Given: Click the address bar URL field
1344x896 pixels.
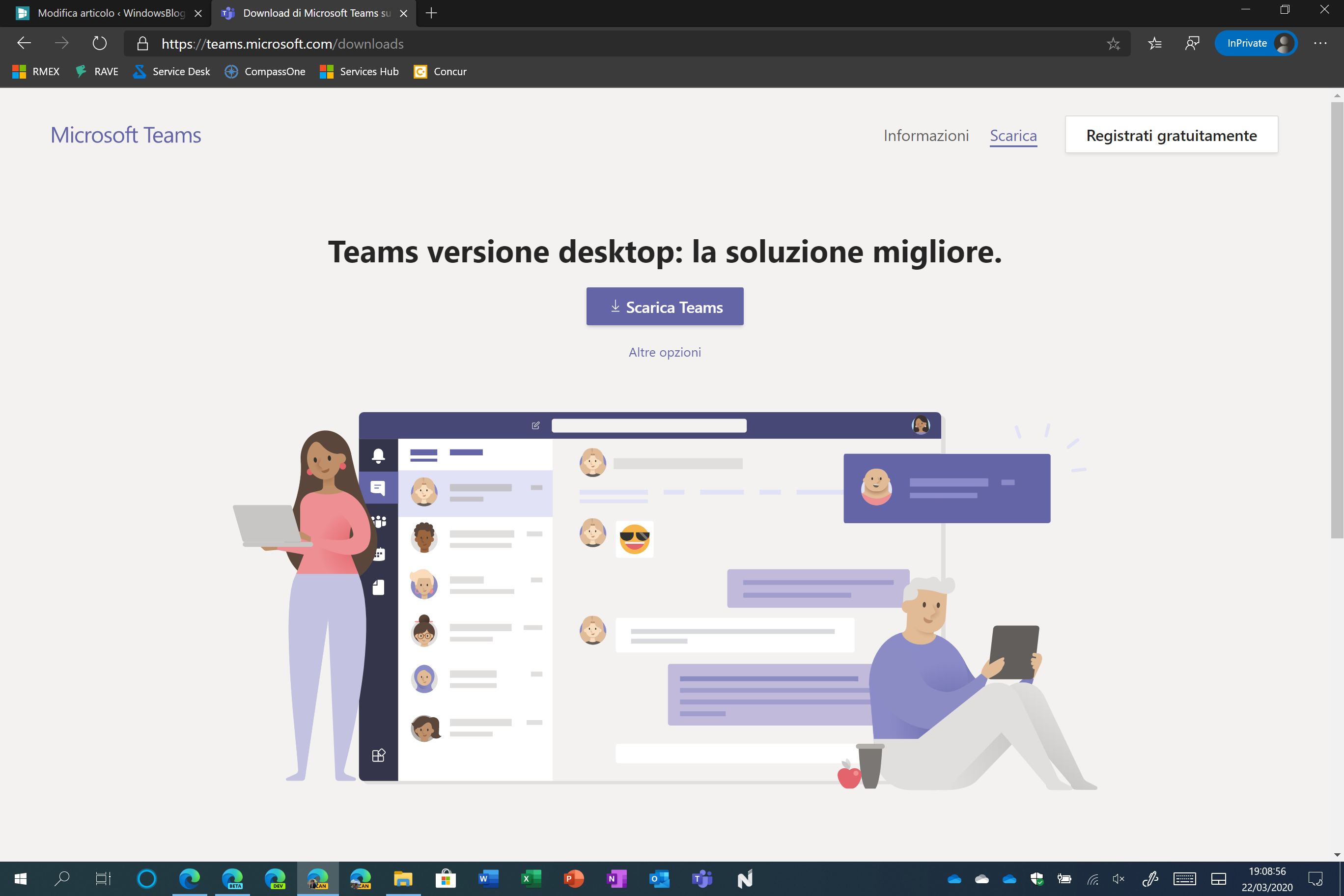Looking at the screenshot, I should (626, 44).
